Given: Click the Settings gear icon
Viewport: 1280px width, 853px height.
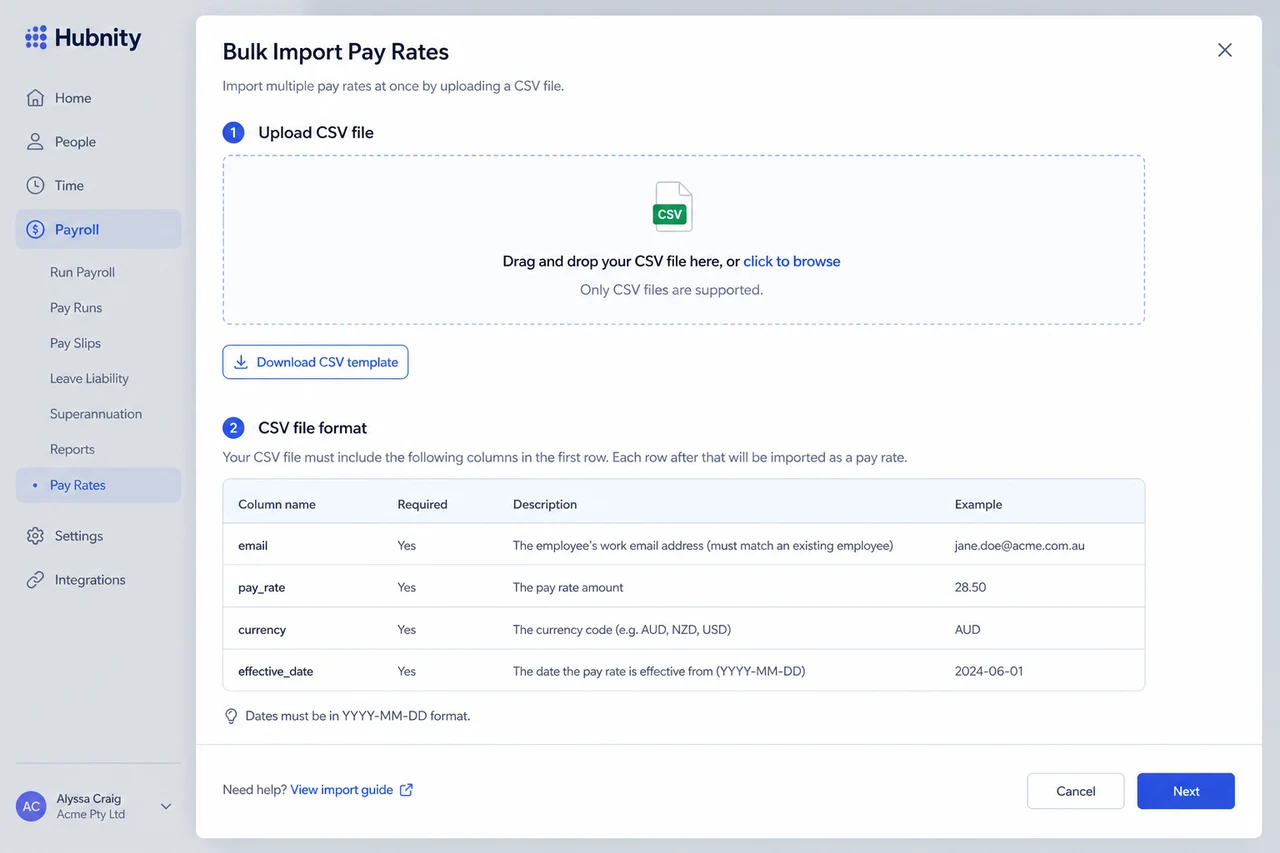Looking at the screenshot, I should 35,536.
